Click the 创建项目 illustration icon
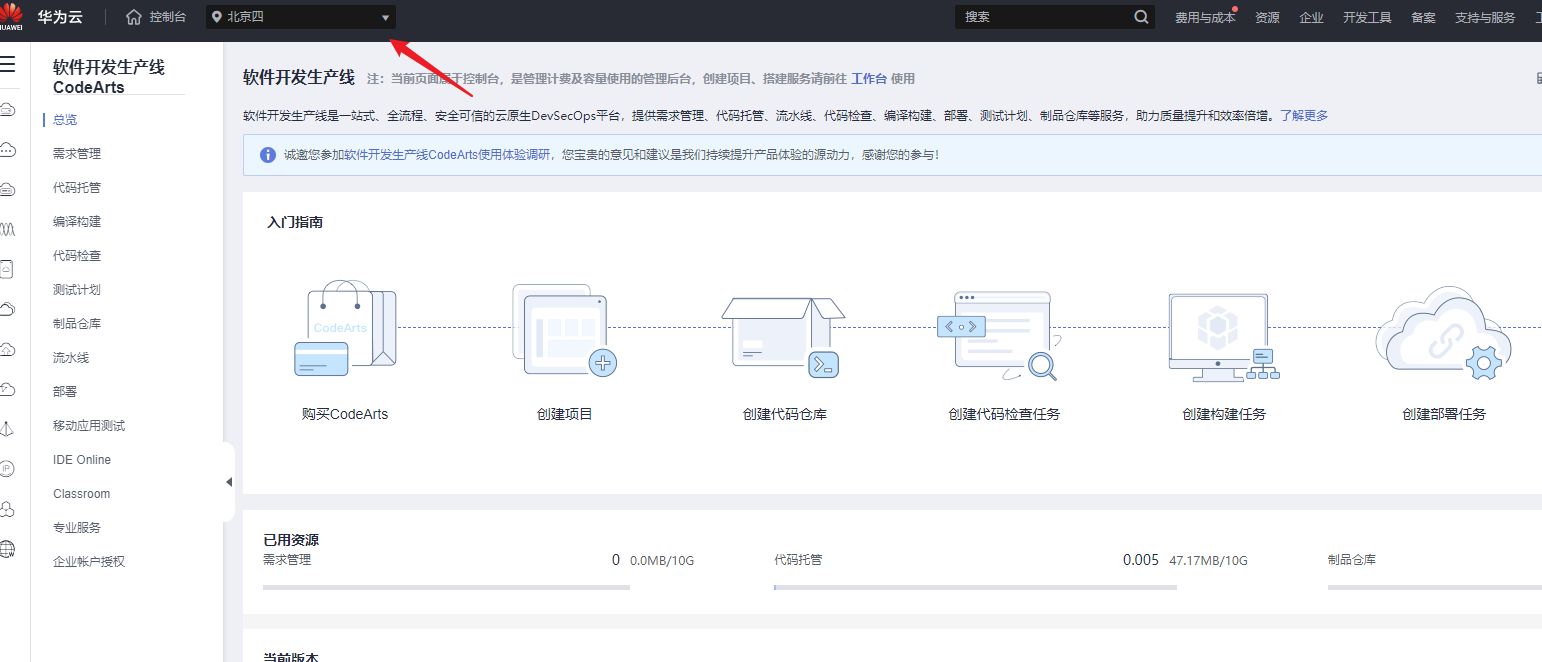 [565, 330]
